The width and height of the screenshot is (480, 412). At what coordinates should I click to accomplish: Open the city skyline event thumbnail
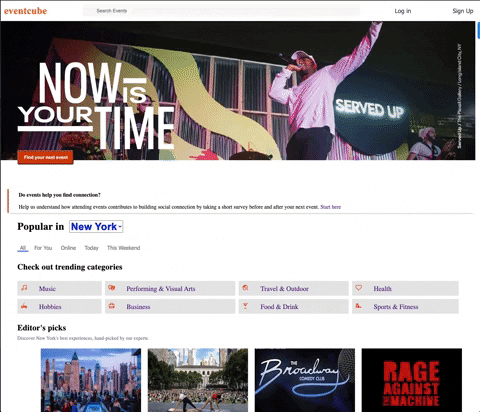[x=91, y=380]
